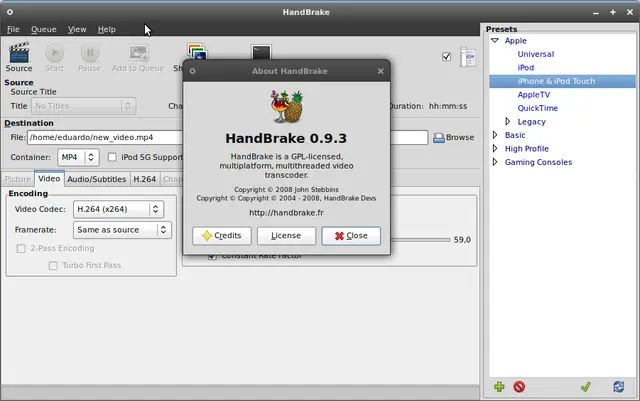Open the Queue menu

pyautogui.click(x=44, y=29)
